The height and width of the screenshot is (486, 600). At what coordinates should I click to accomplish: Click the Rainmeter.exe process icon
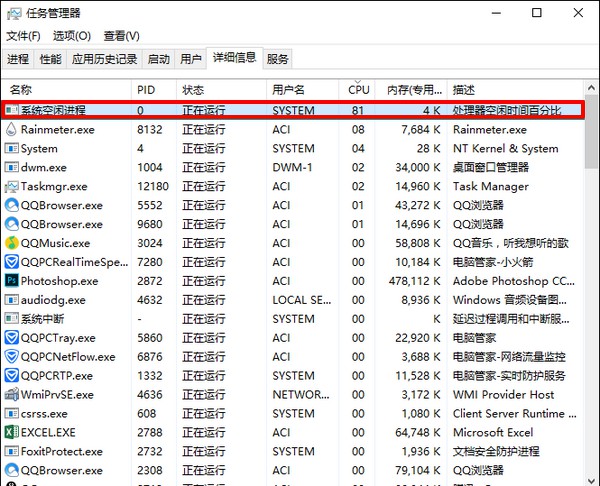pos(11,130)
